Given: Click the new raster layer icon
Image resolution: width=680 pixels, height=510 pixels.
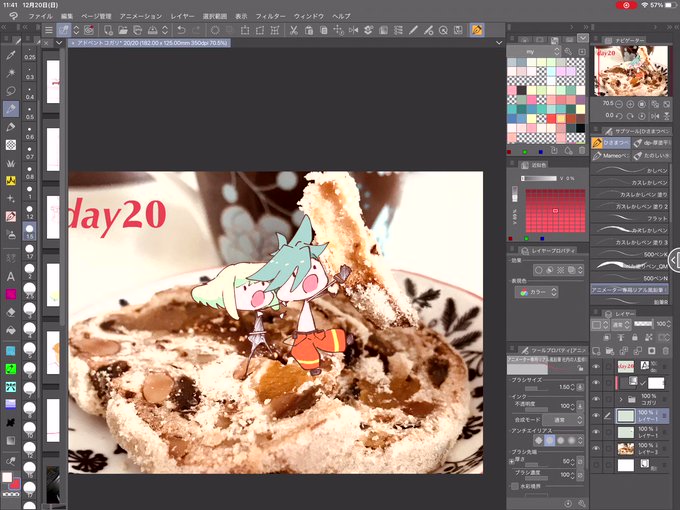Looking at the screenshot, I should tap(596, 350).
